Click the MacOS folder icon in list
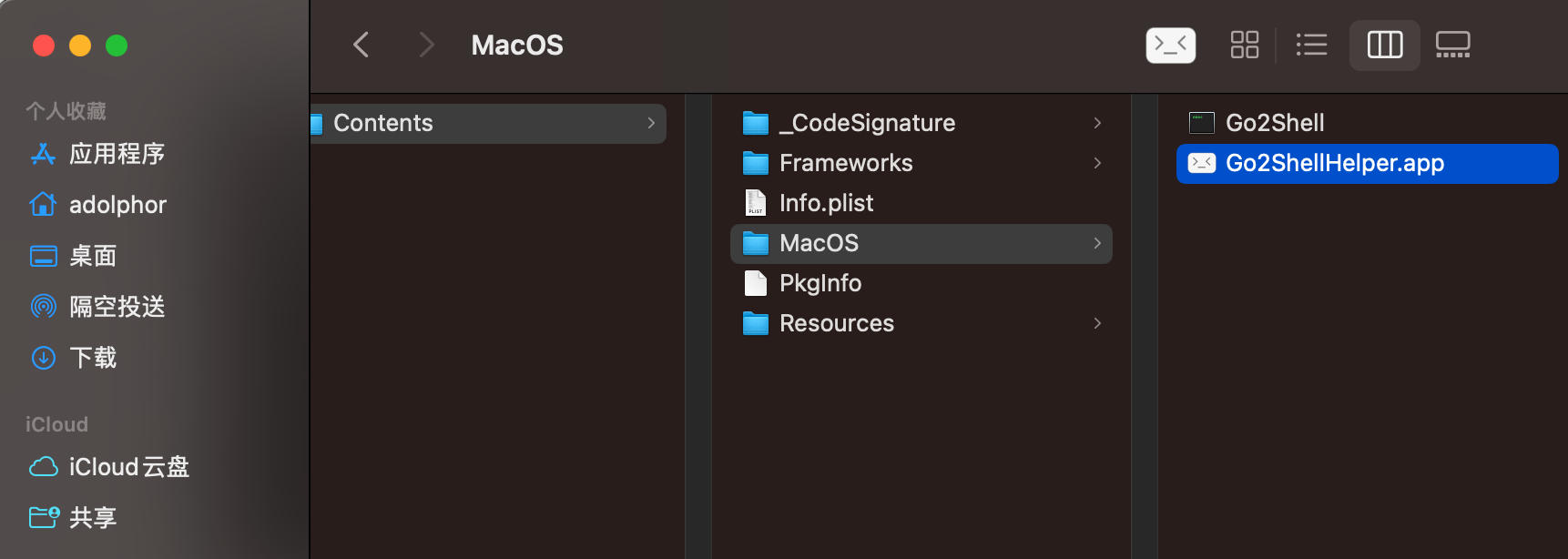The height and width of the screenshot is (559, 1568). tap(756, 243)
